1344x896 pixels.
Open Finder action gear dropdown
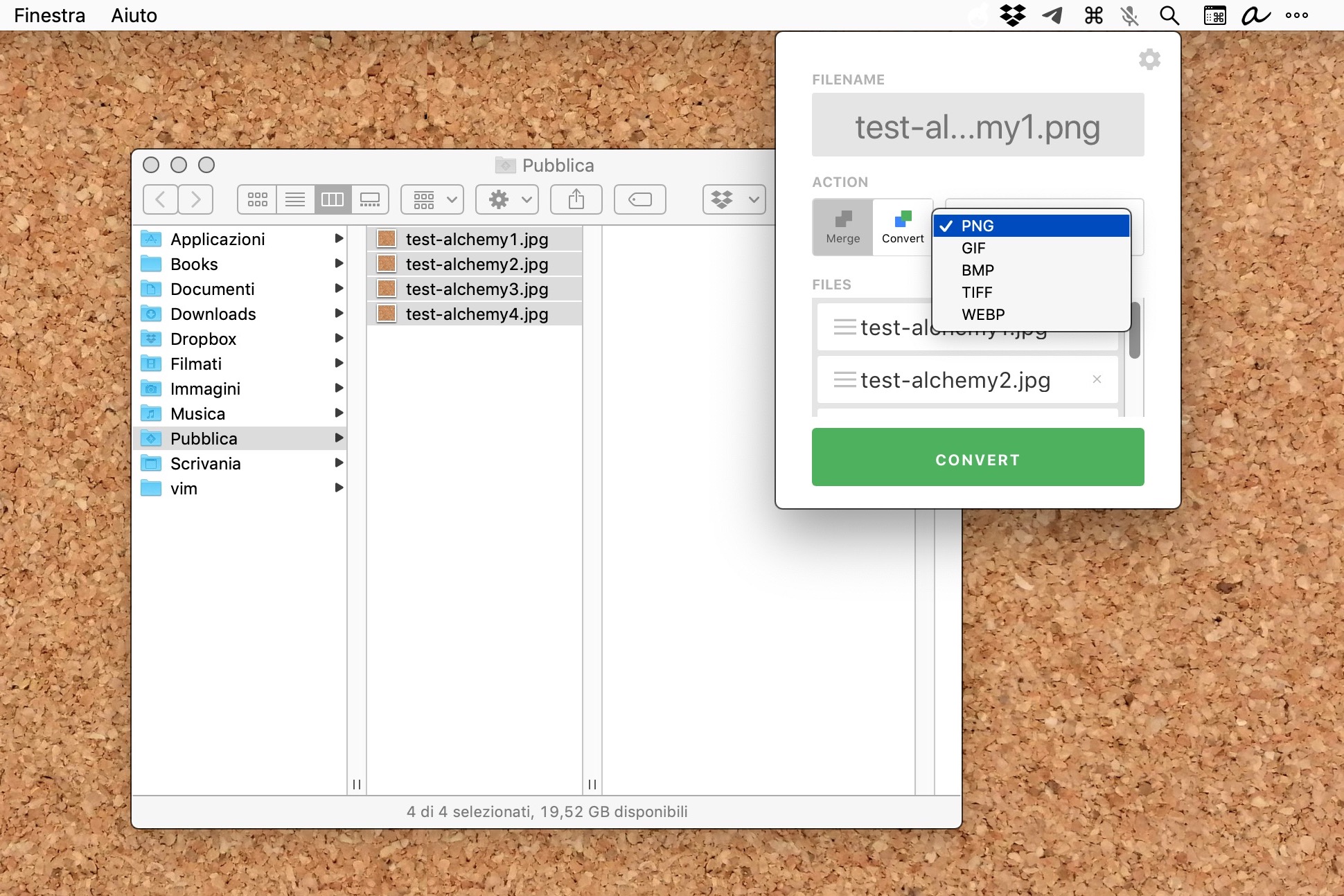(507, 200)
